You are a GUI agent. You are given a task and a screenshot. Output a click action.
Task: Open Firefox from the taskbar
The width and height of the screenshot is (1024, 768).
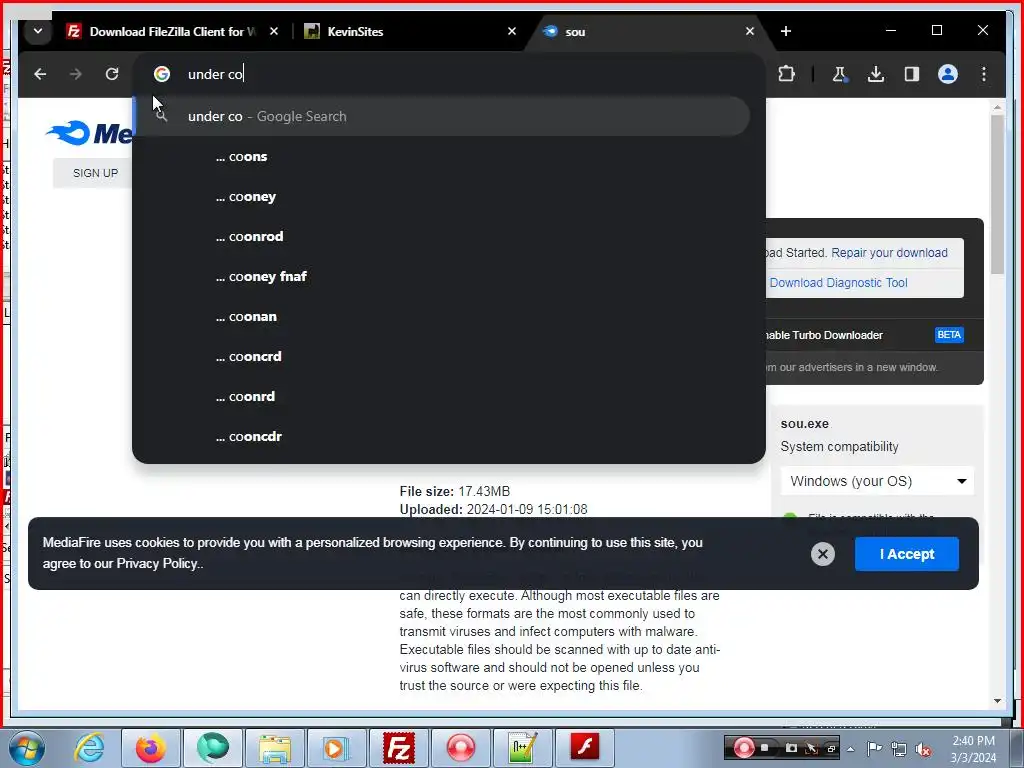pyautogui.click(x=151, y=748)
